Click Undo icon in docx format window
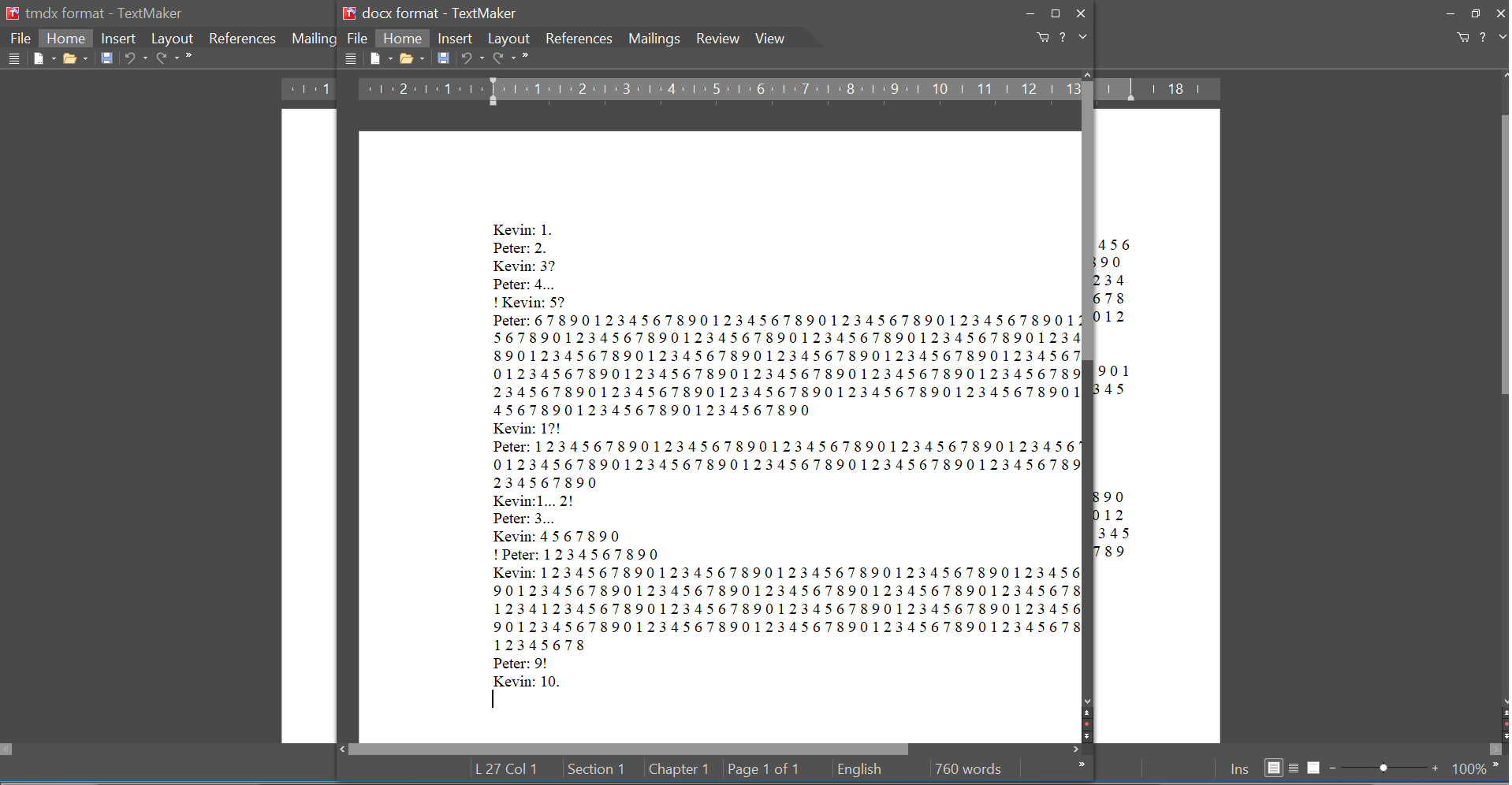This screenshot has height=785, width=1512. (x=467, y=58)
